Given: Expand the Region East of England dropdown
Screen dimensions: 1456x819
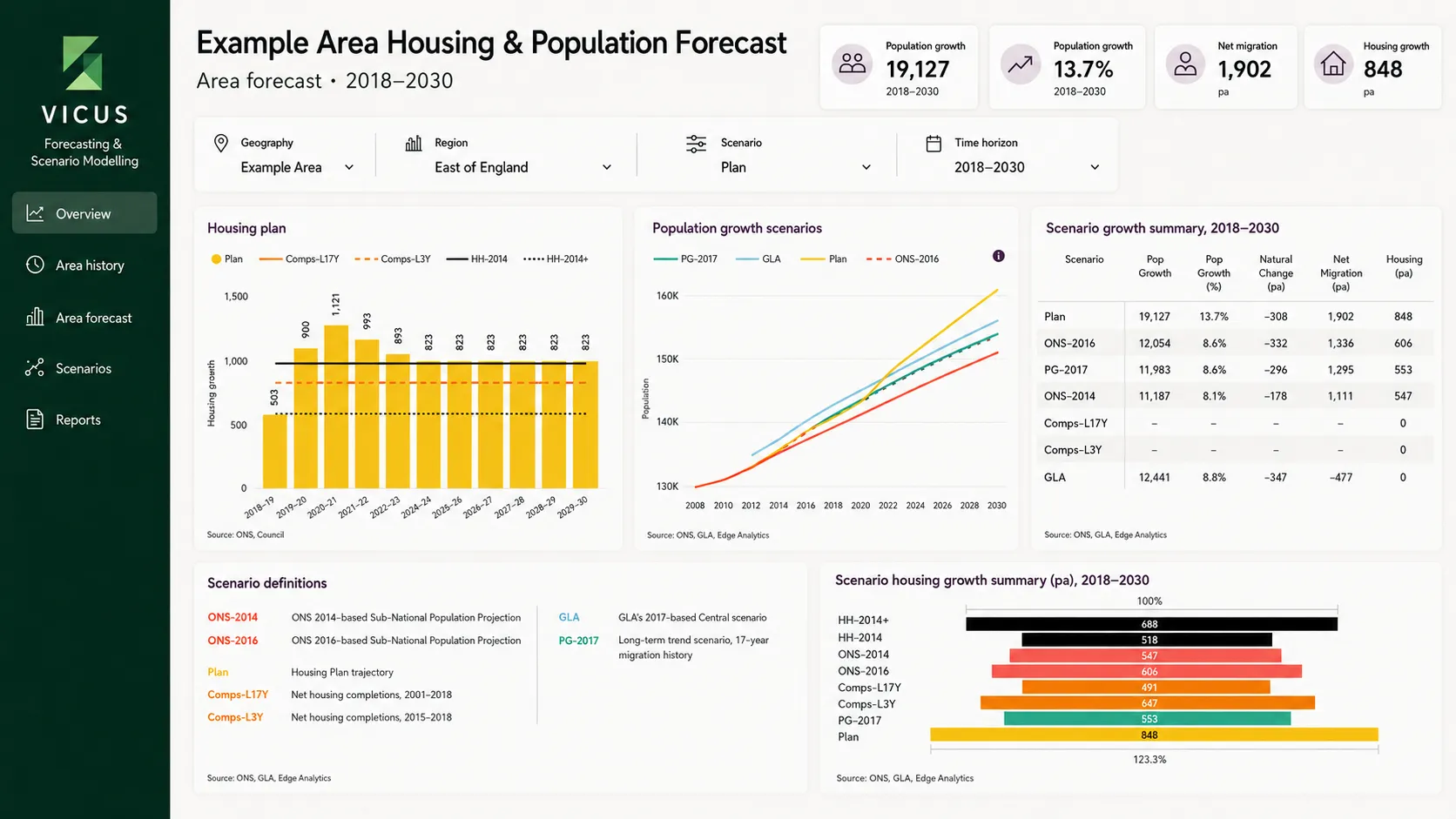Looking at the screenshot, I should (x=522, y=167).
